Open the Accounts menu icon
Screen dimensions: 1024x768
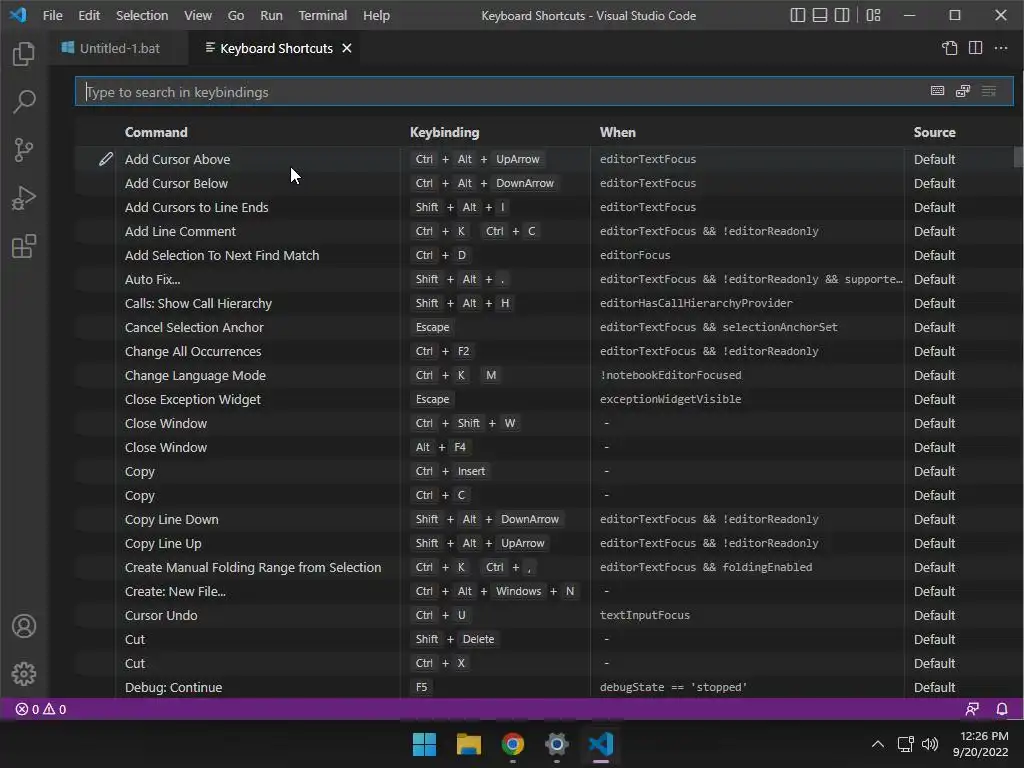24,626
